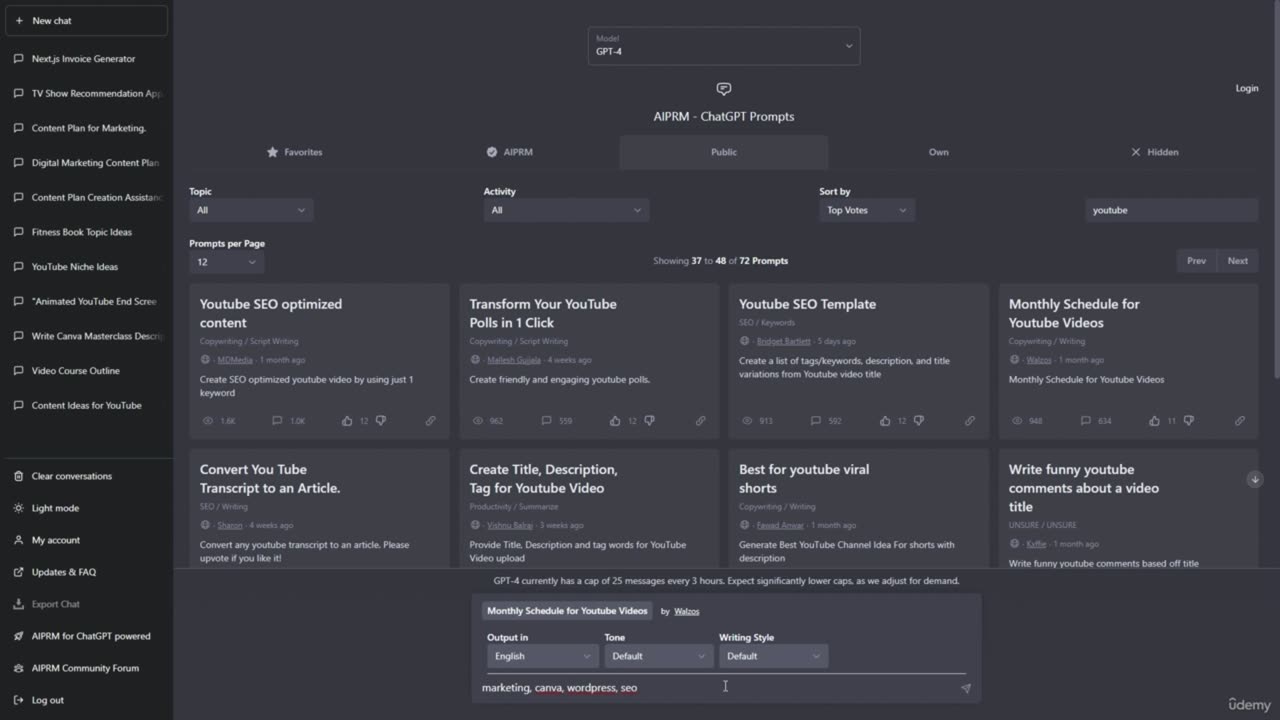
Task: Click the Walzos link in the prompt bar
Action: [686, 611]
